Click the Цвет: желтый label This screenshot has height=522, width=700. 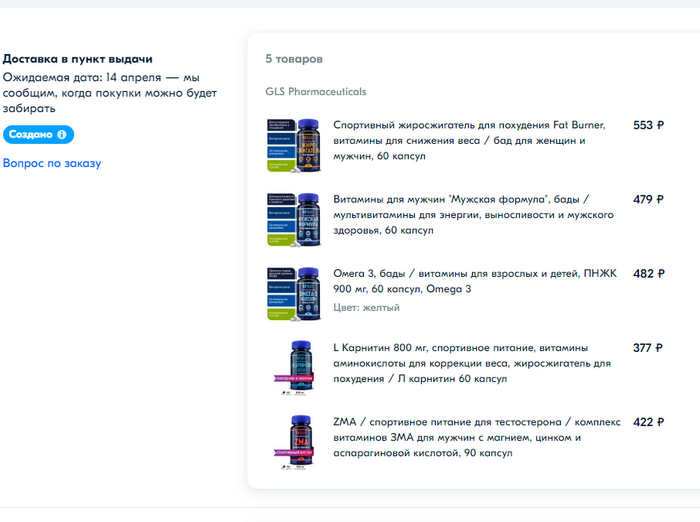pos(366,307)
